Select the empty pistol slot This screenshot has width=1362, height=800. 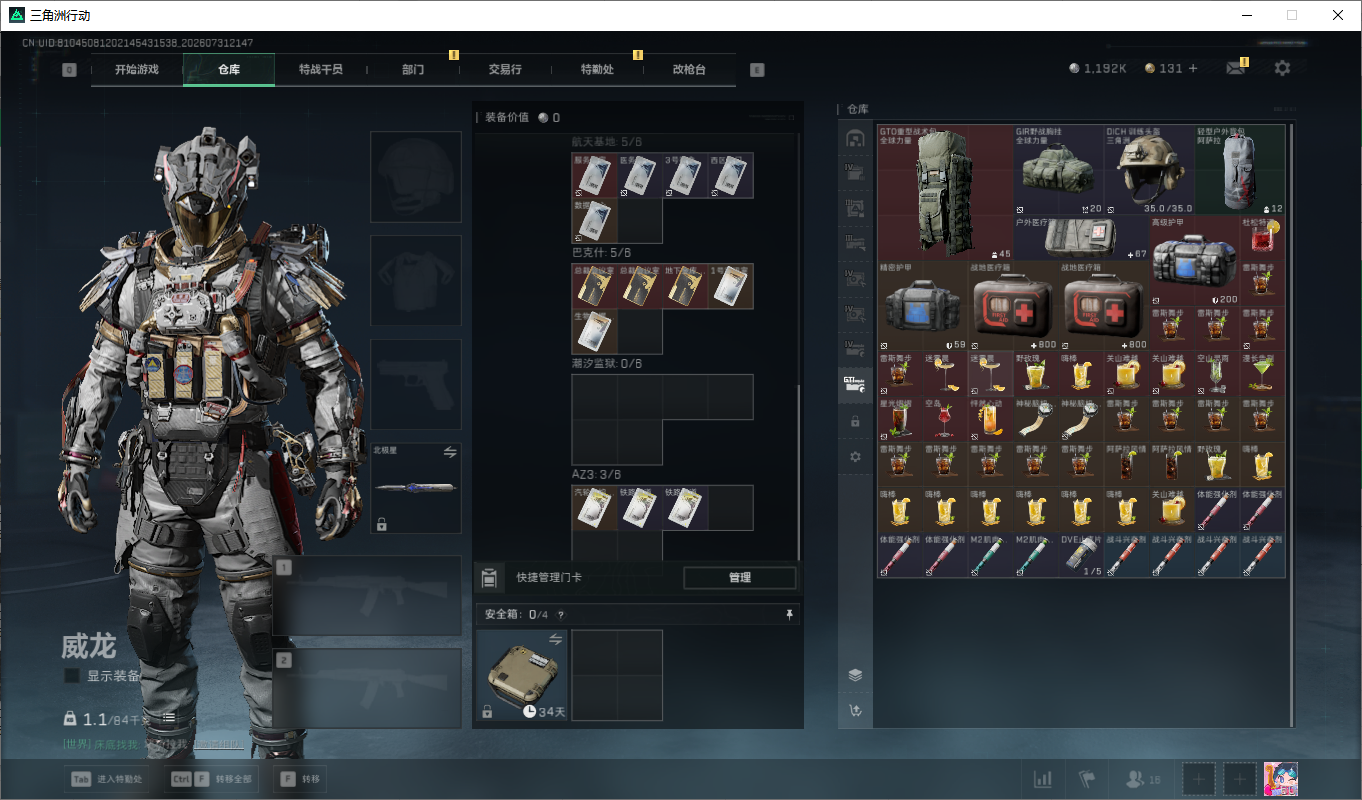[416, 385]
